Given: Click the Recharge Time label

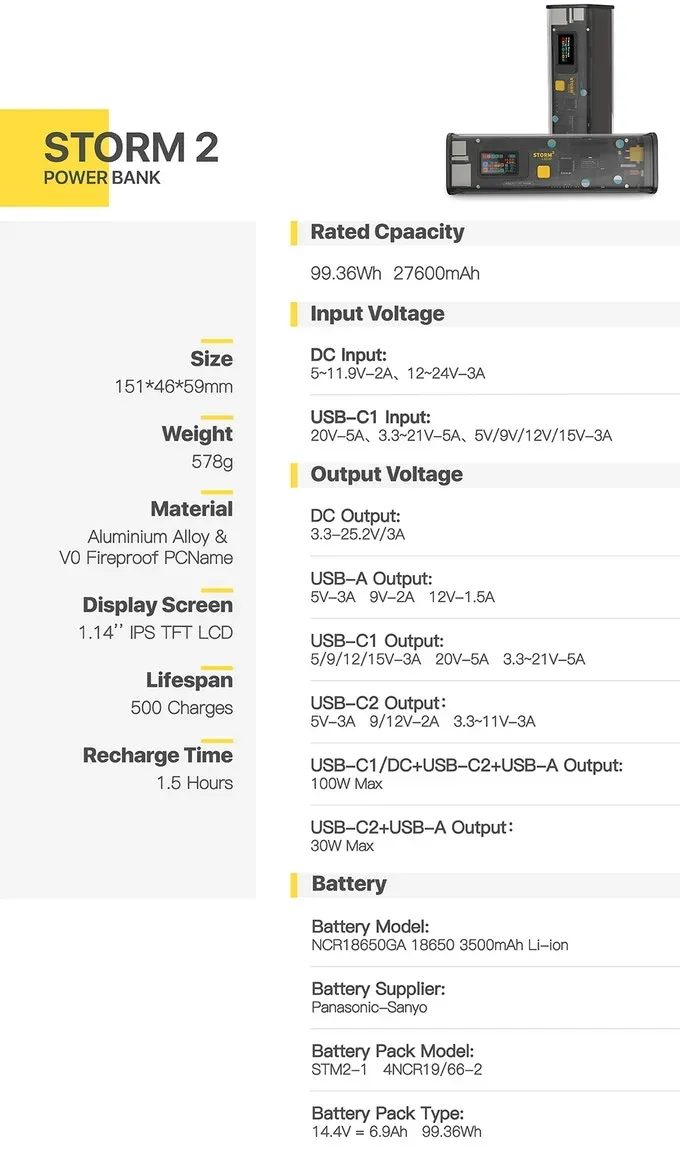Looking at the screenshot, I should (x=158, y=755).
